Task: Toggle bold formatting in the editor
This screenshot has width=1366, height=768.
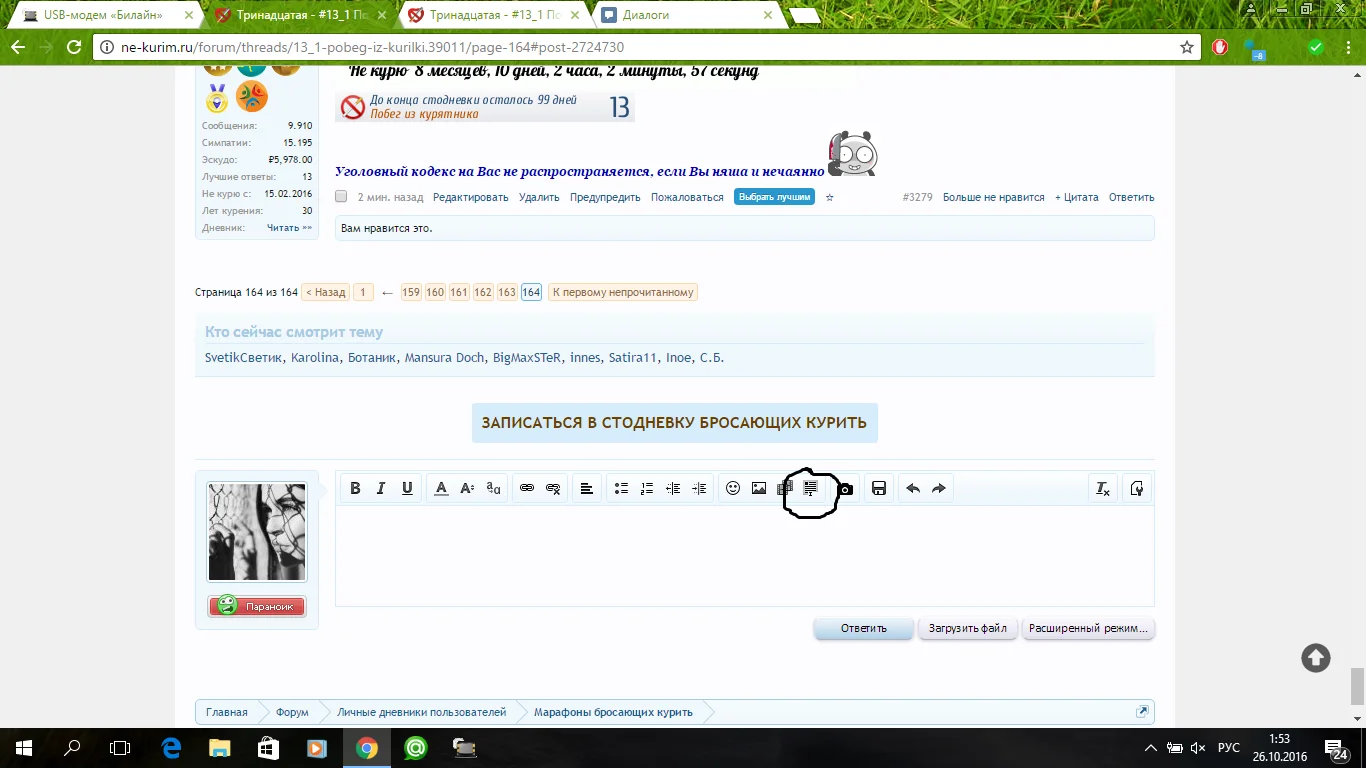Action: tap(355, 488)
